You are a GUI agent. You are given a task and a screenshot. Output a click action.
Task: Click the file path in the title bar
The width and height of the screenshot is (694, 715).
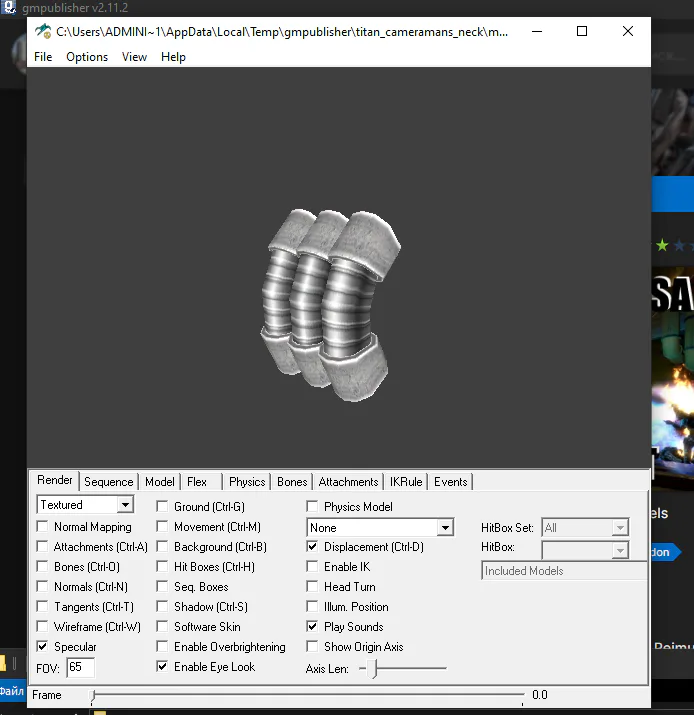[x=282, y=32]
